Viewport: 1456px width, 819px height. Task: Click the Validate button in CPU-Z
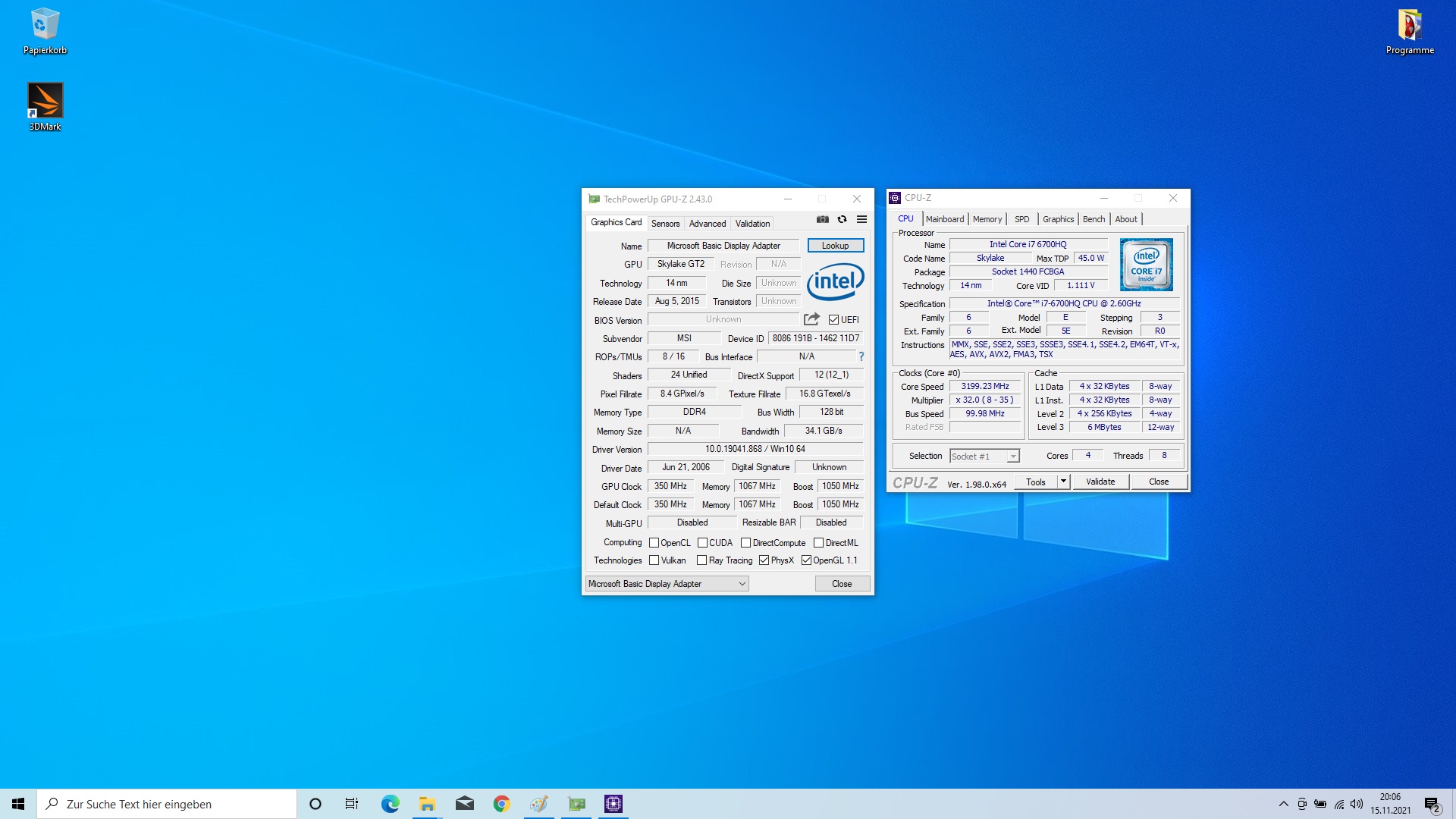pyautogui.click(x=1100, y=482)
